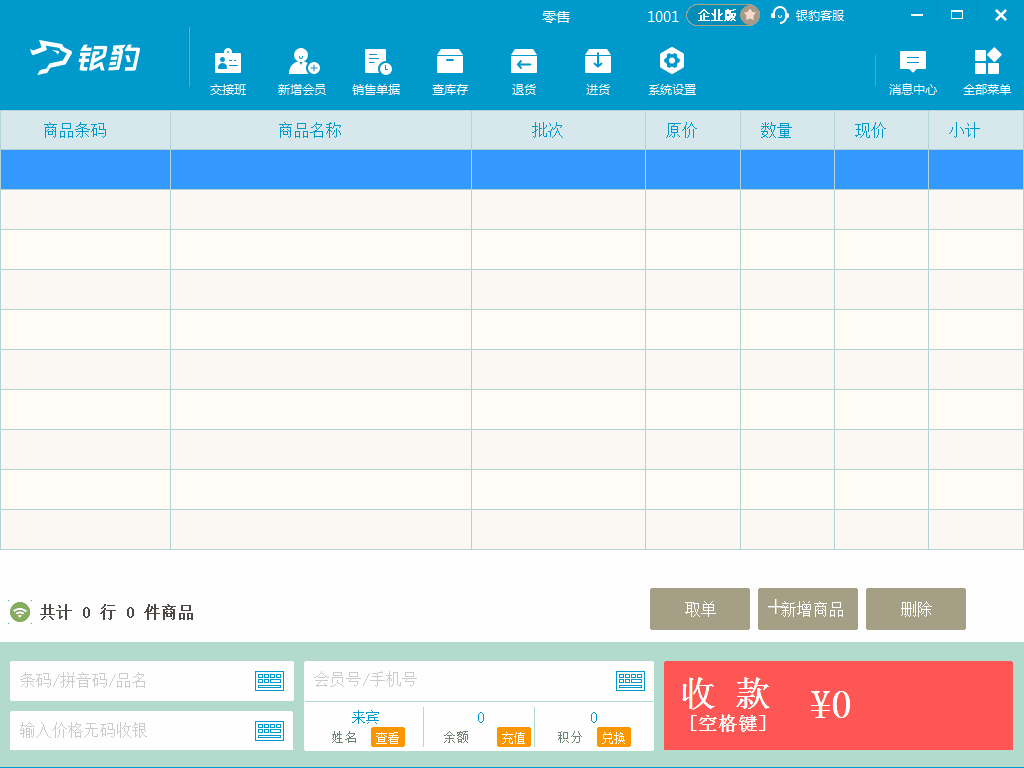Click the 零售 retail mode label
This screenshot has height=768, width=1024.
pos(556,16)
